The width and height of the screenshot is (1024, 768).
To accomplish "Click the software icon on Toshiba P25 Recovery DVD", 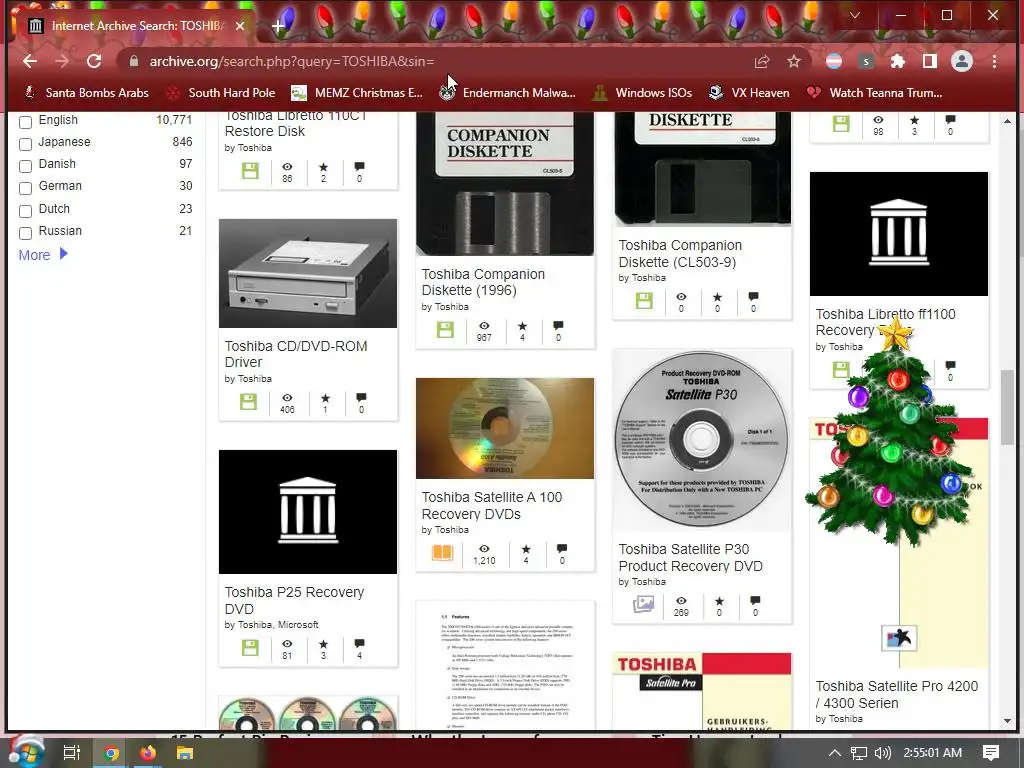I will (250, 648).
